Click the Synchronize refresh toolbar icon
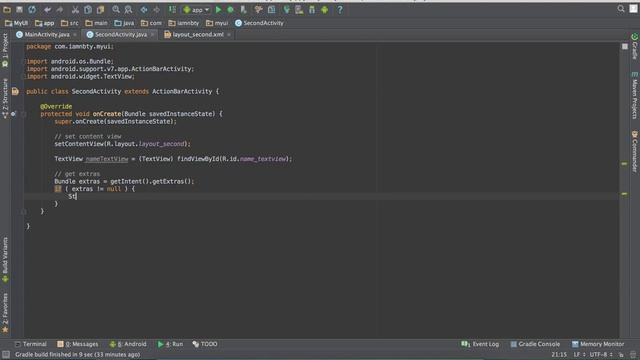The image size is (640, 360). [x=32, y=9]
